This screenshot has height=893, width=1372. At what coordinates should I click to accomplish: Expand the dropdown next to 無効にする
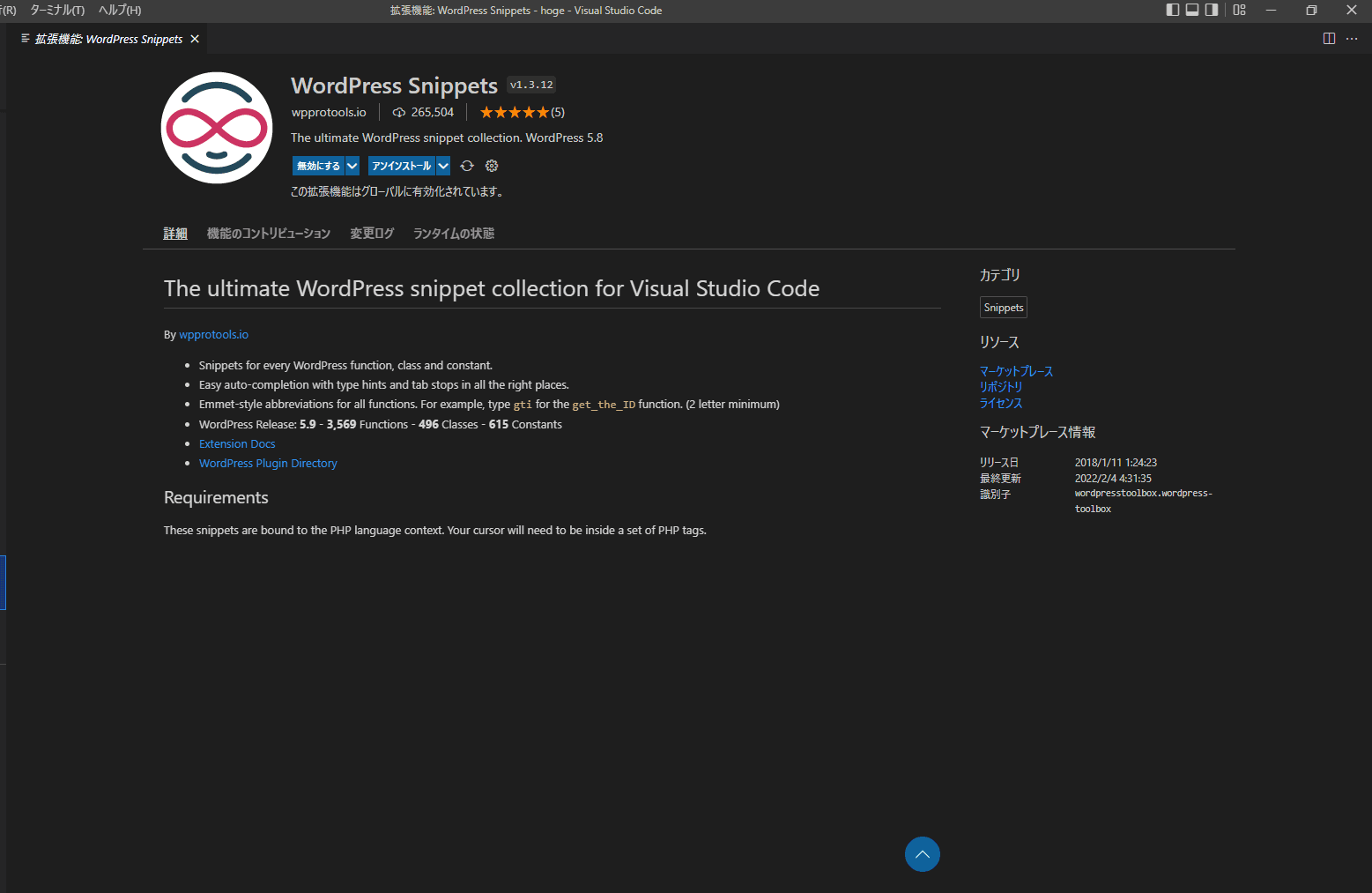point(352,166)
